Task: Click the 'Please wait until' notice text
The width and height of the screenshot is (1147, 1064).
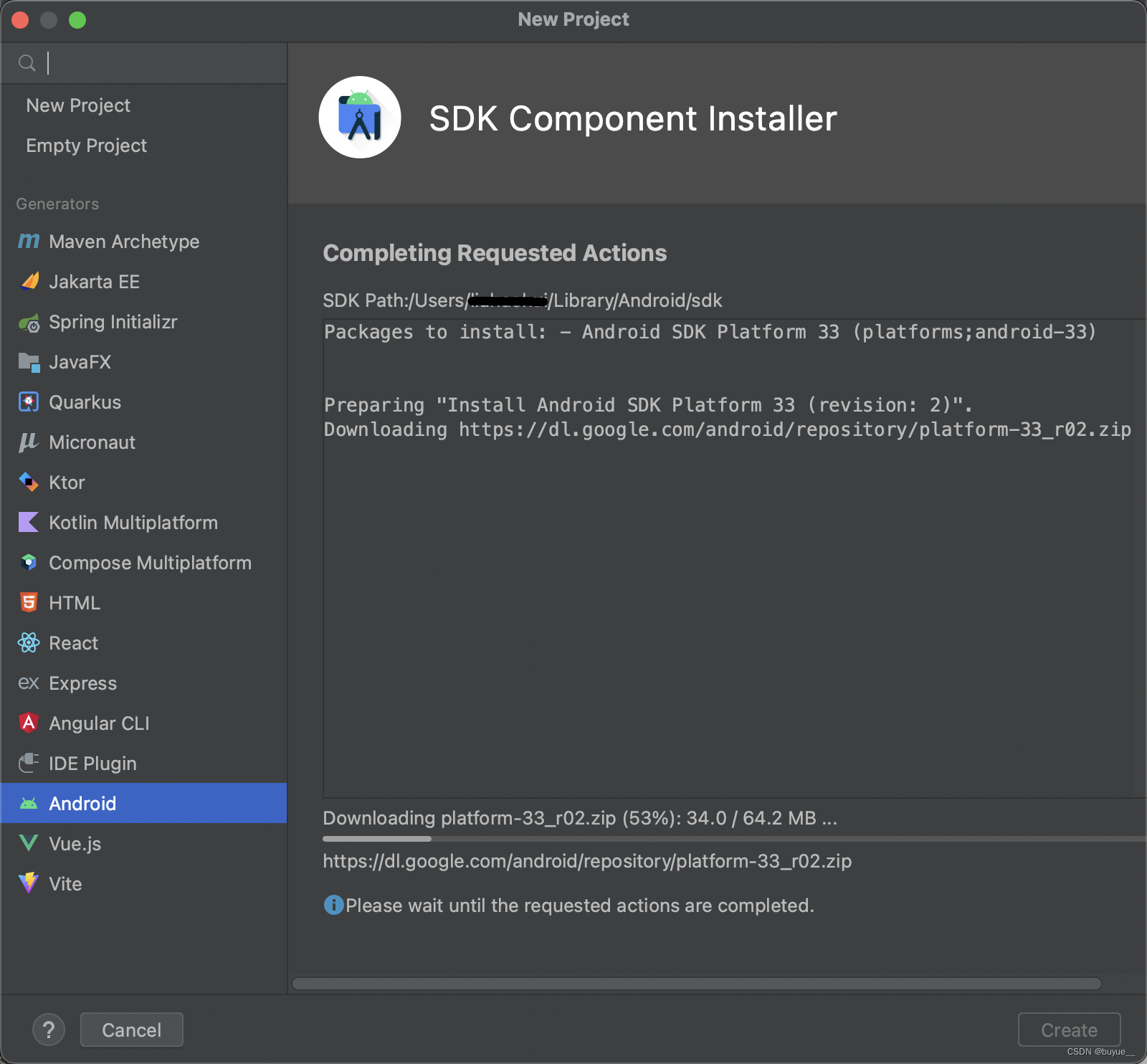Action: 580,906
